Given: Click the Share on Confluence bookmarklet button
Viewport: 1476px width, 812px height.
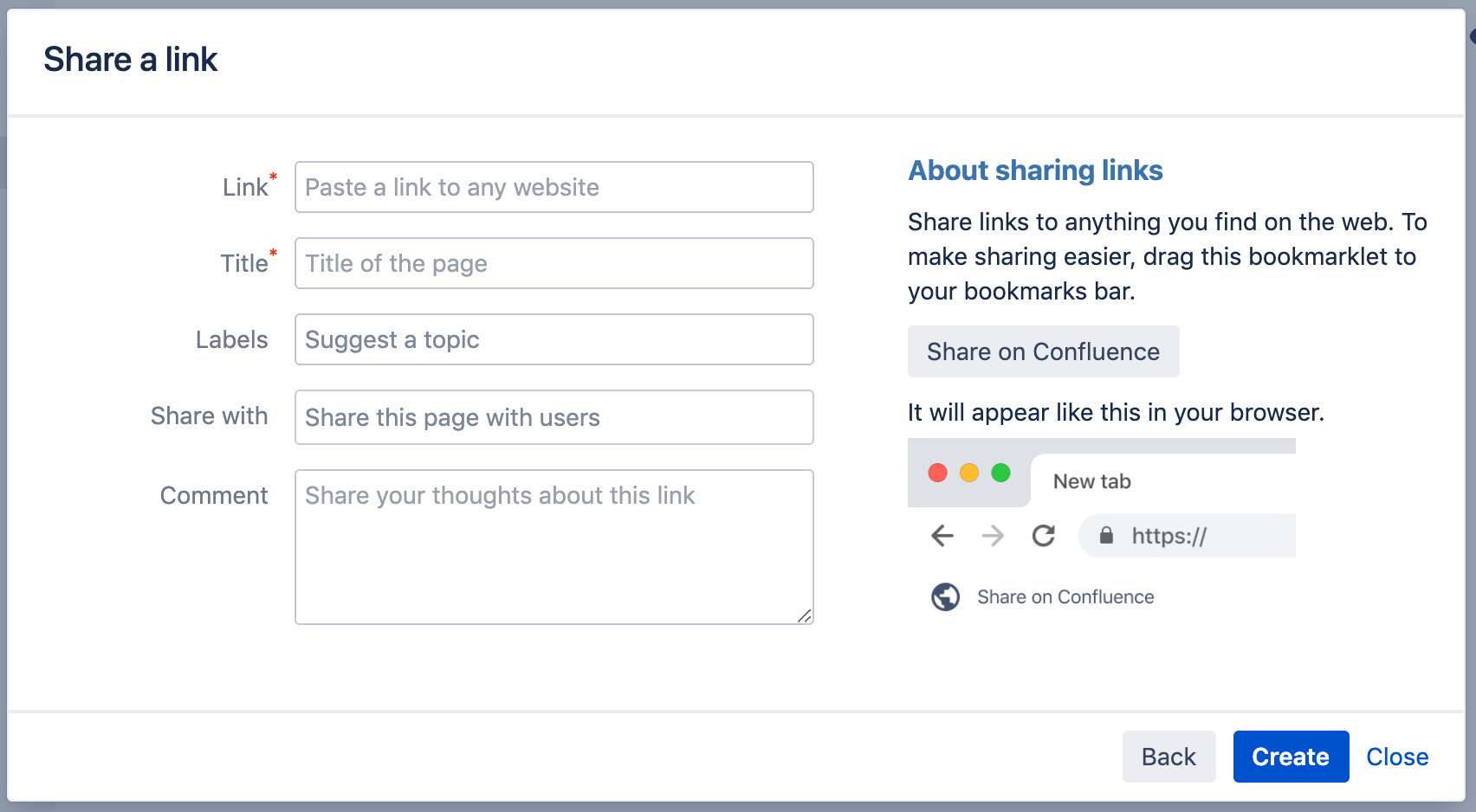Looking at the screenshot, I should pos(1043,351).
